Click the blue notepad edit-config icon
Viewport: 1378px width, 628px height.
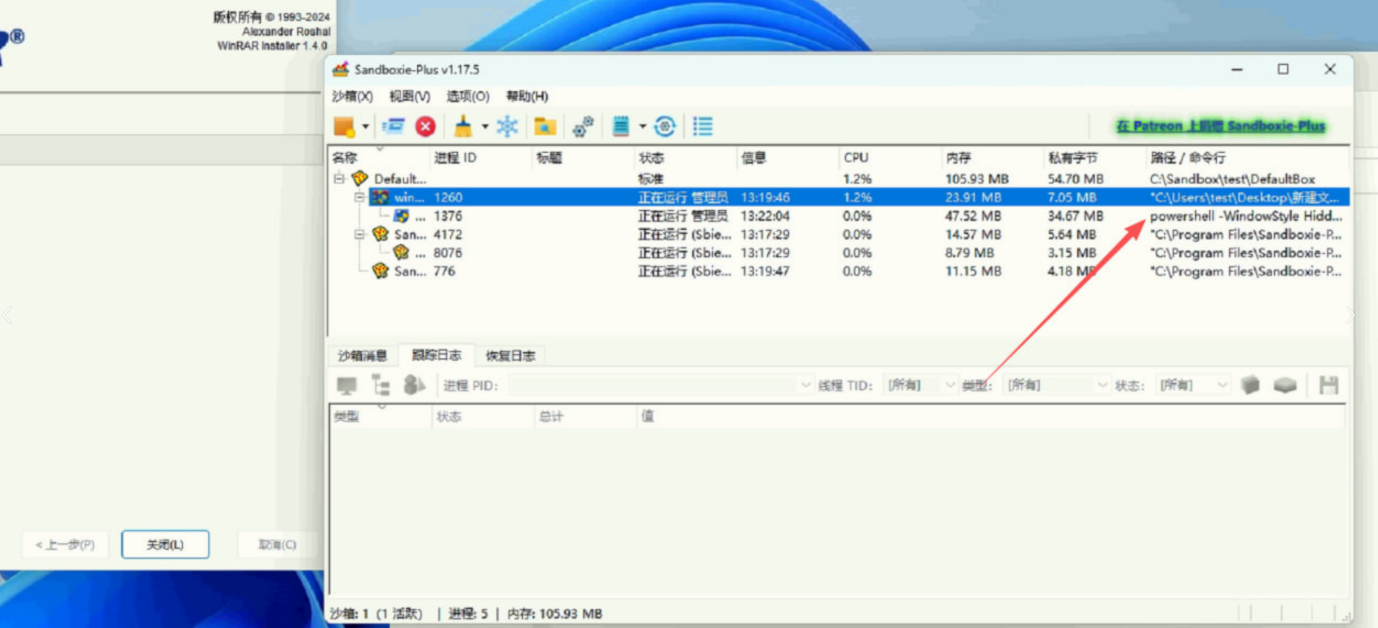[621, 126]
